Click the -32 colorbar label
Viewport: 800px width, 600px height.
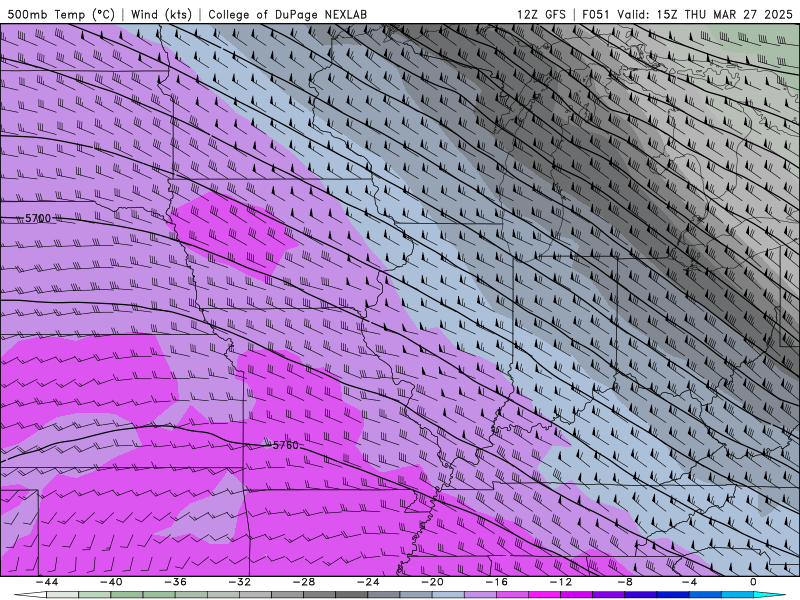click(239, 582)
